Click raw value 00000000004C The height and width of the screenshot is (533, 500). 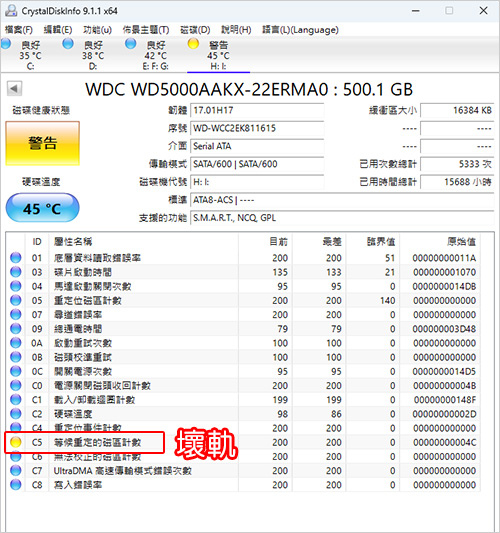pos(444,442)
